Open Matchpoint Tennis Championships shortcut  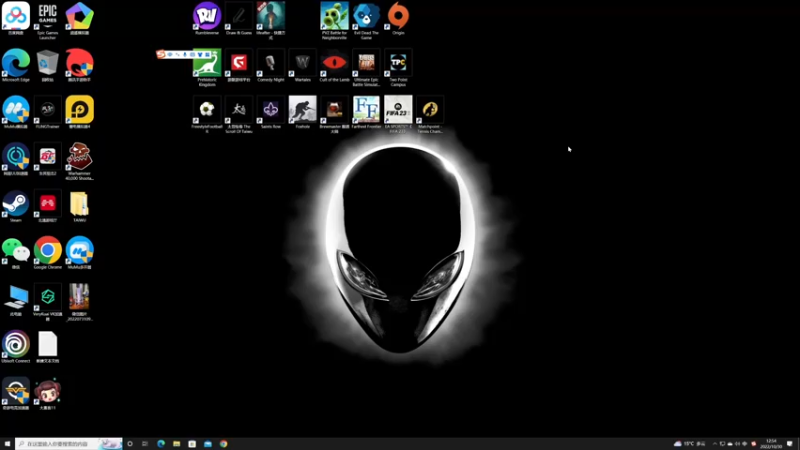(430, 114)
